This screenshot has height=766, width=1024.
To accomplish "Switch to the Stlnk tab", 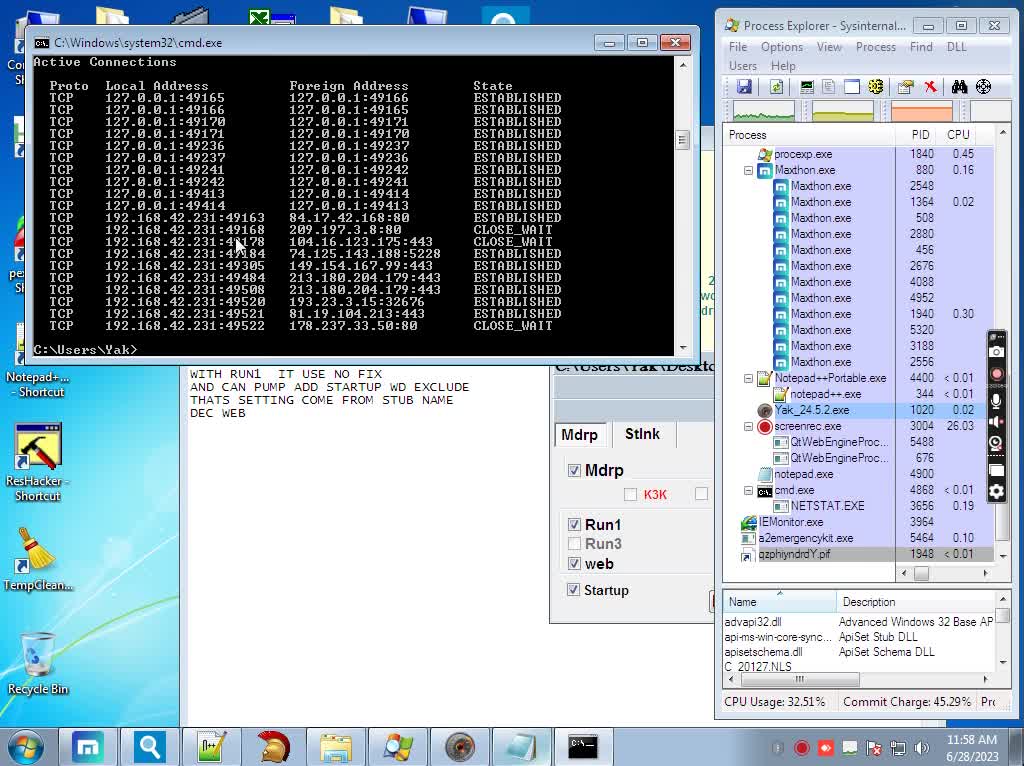I will pyautogui.click(x=642, y=434).
